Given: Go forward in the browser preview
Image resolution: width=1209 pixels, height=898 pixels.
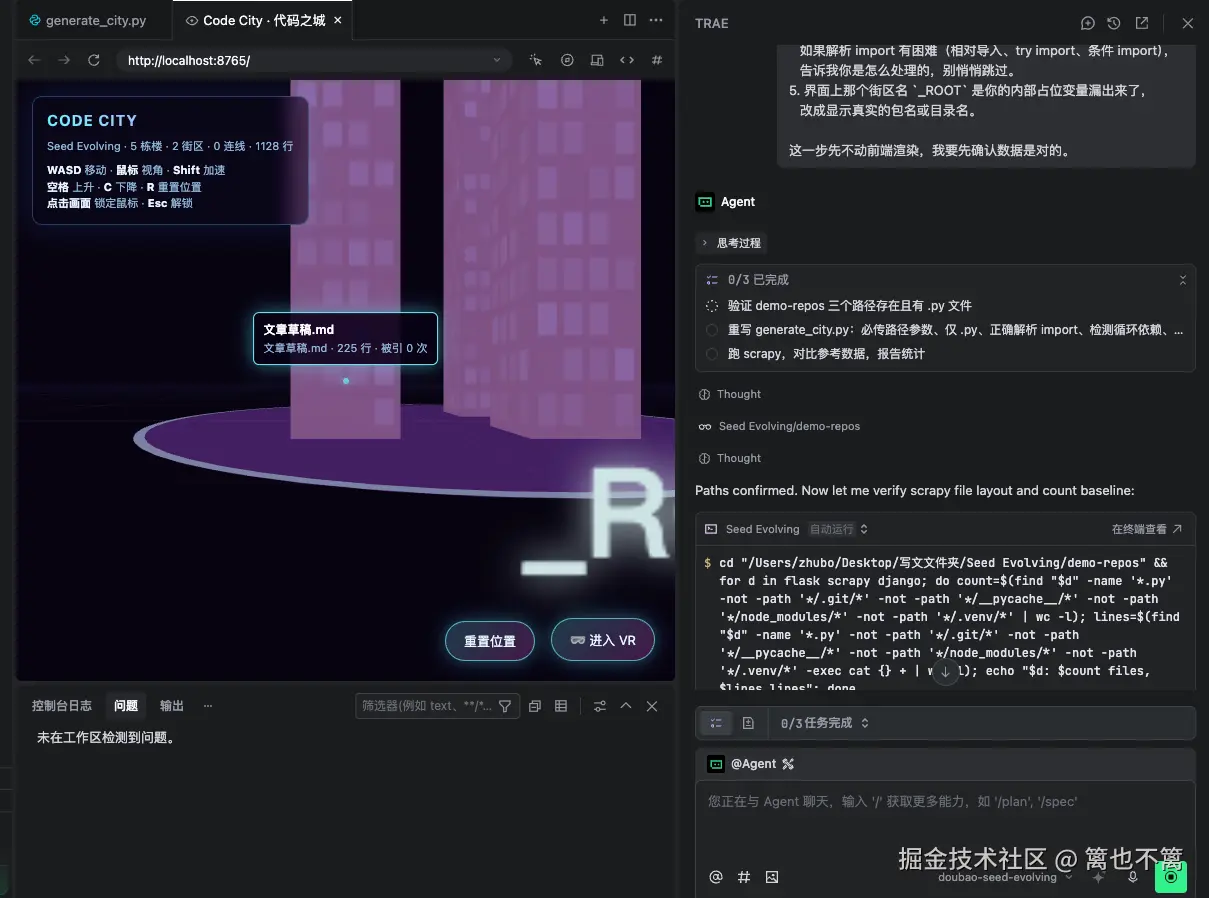Looking at the screenshot, I should tap(64, 60).
